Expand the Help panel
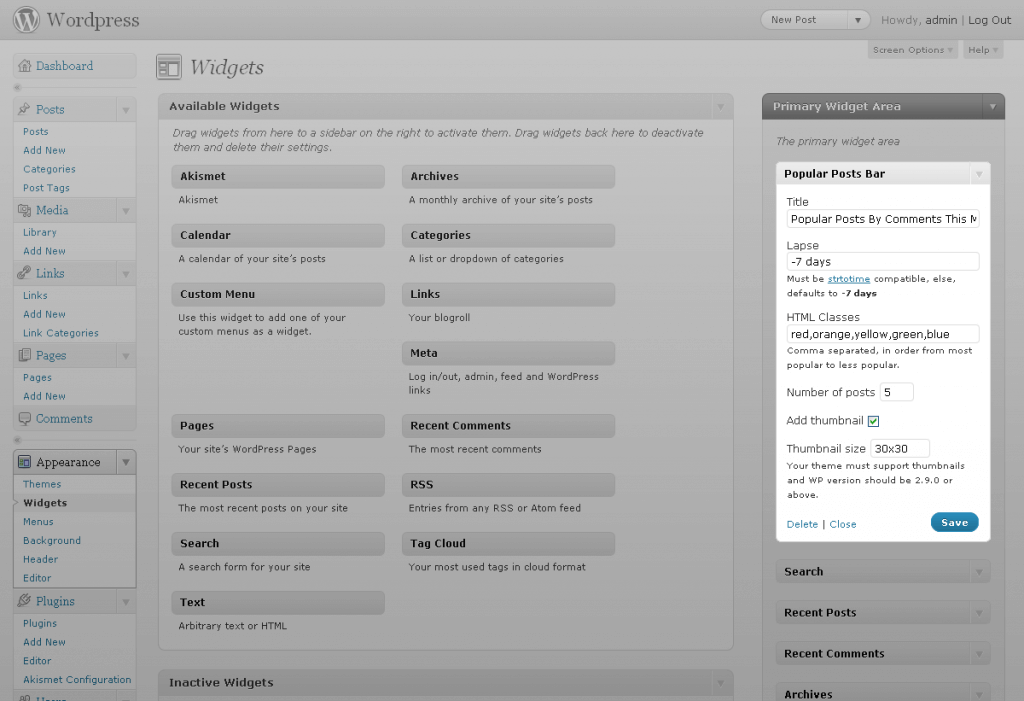Image resolution: width=1024 pixels, height=701 pixels. [982, 50]
